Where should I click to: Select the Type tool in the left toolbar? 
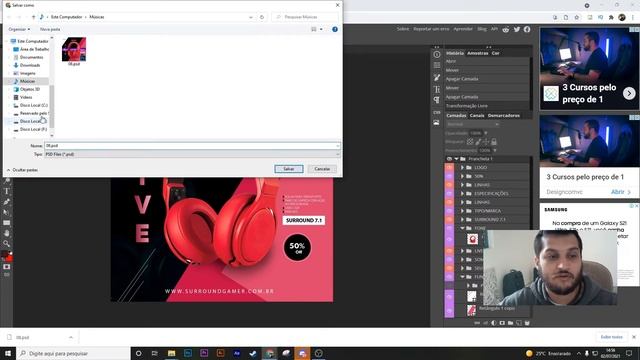tap(7, 191)
